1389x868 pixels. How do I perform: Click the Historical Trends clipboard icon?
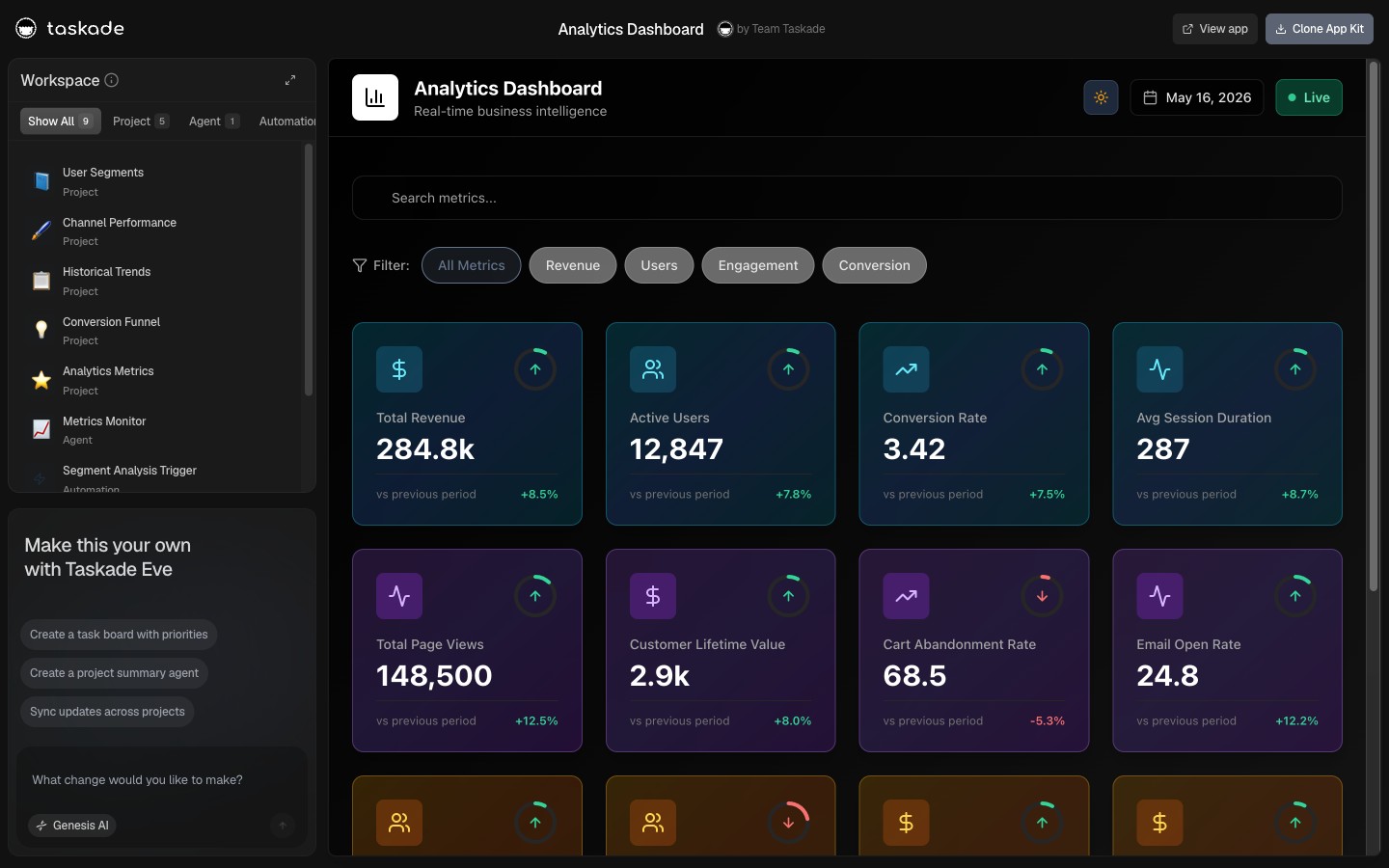pos(41,281)
